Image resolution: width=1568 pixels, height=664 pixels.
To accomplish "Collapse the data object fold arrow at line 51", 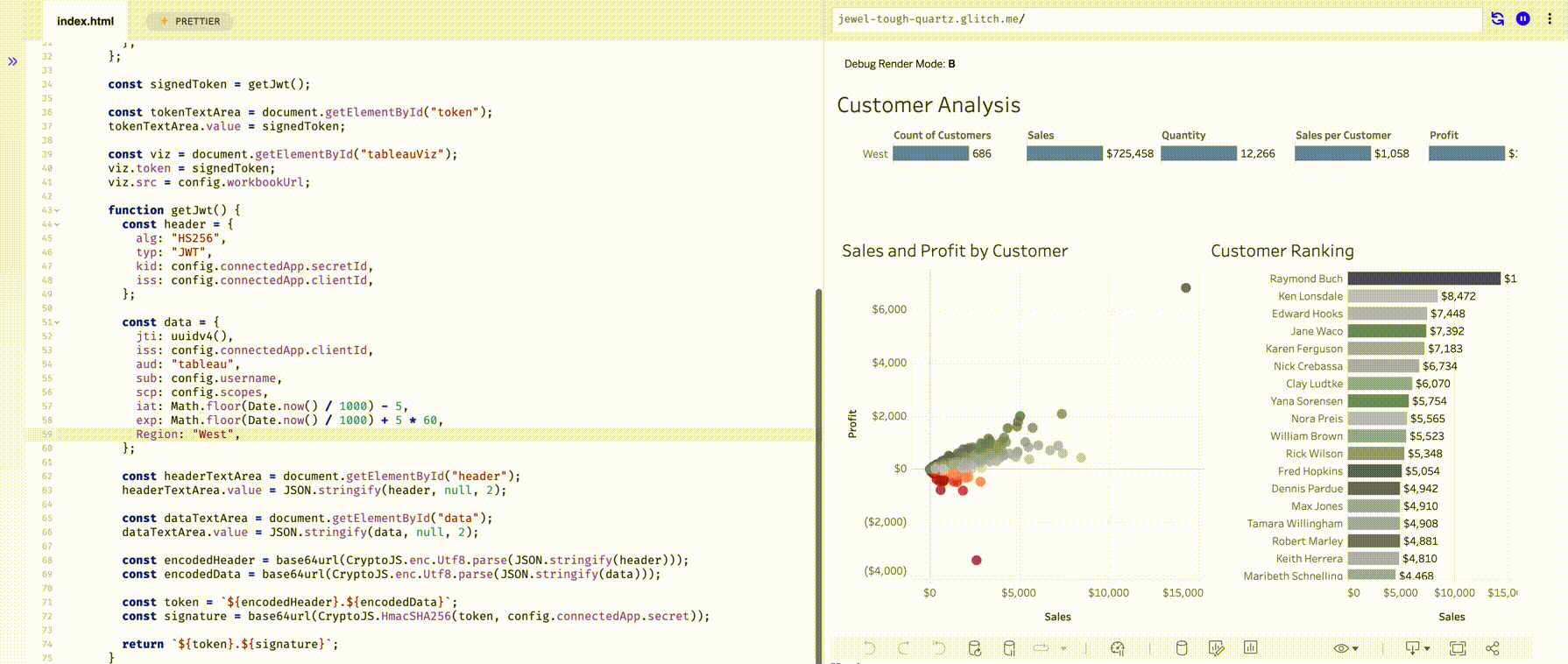I will [x=58, y=322].
